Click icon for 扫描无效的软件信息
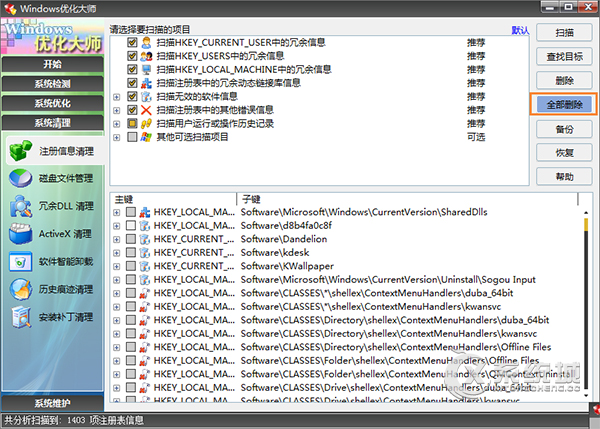 click(x=146, y=97)
